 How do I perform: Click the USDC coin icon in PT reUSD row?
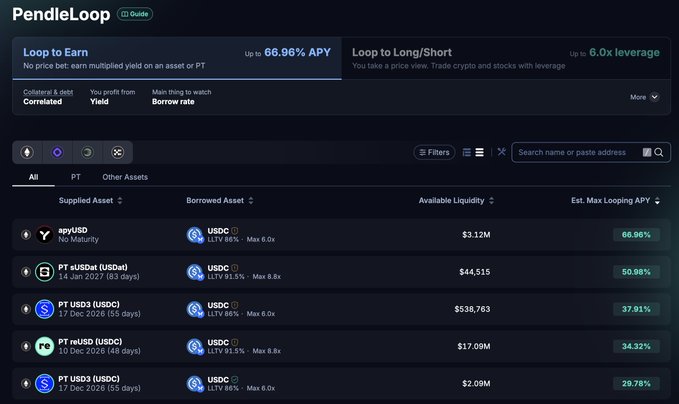(195, 346)
